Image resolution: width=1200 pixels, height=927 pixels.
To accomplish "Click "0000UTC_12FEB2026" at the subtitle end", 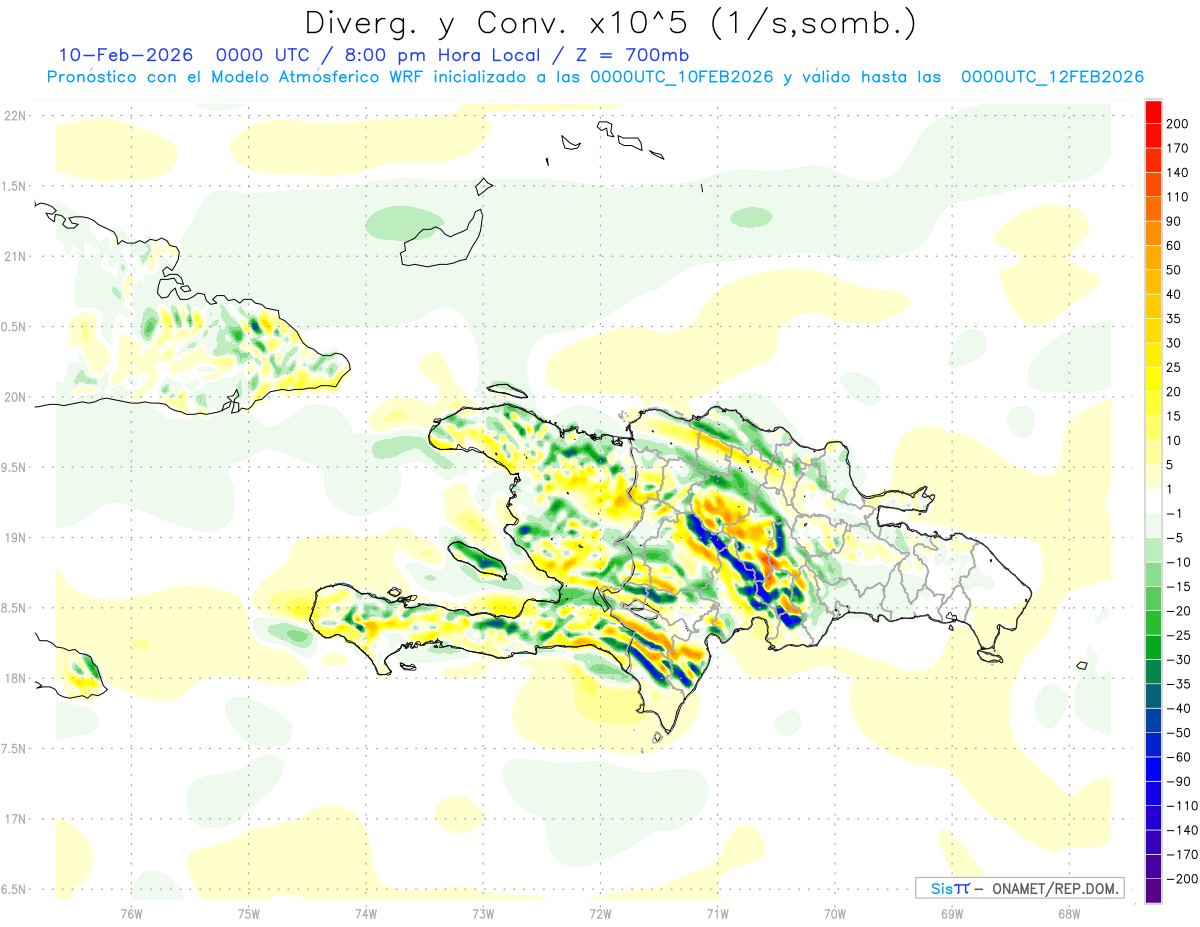I will [x=1052, y=77].
